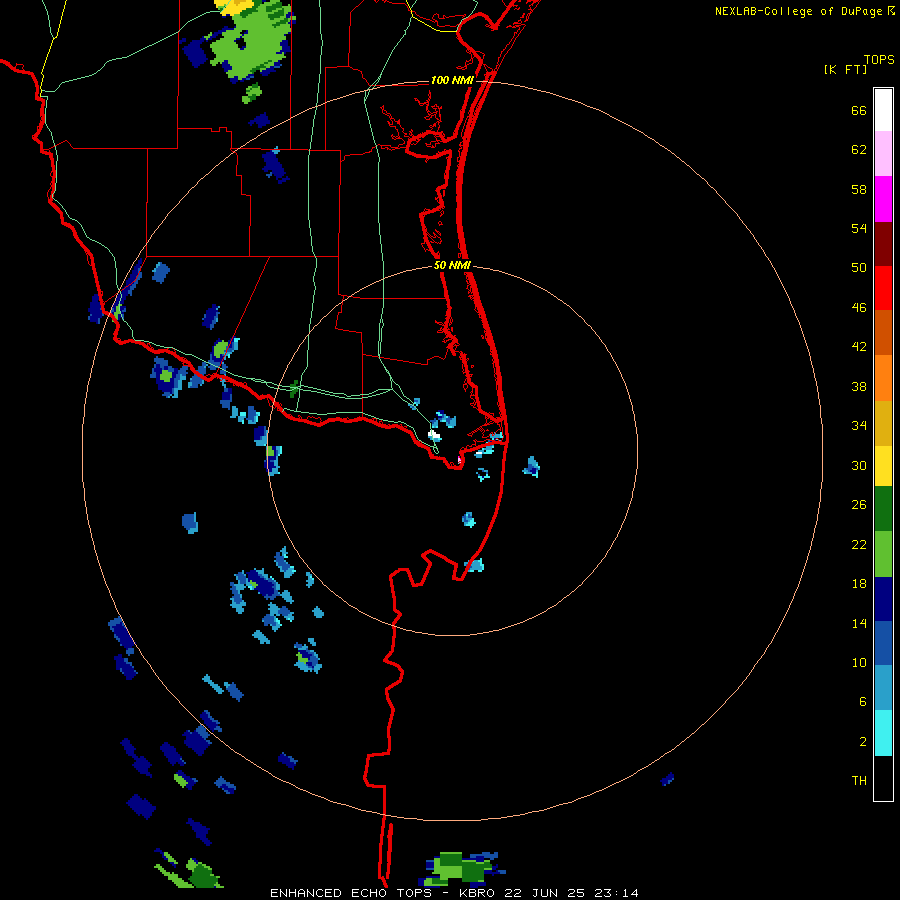Pick the dark red legend swatch
This screenshot has width=900, height=900.
(x=883, y=243)
